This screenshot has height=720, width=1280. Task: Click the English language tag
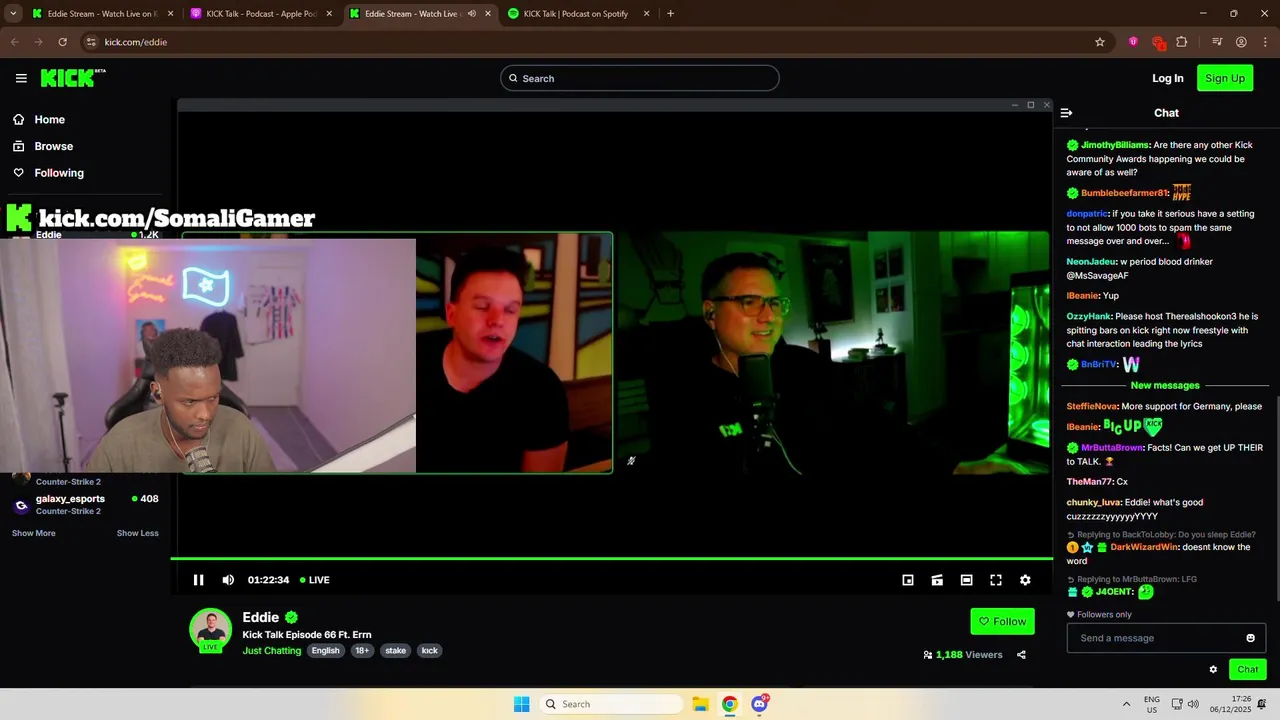pyautogui.click(x=325, y=651)
